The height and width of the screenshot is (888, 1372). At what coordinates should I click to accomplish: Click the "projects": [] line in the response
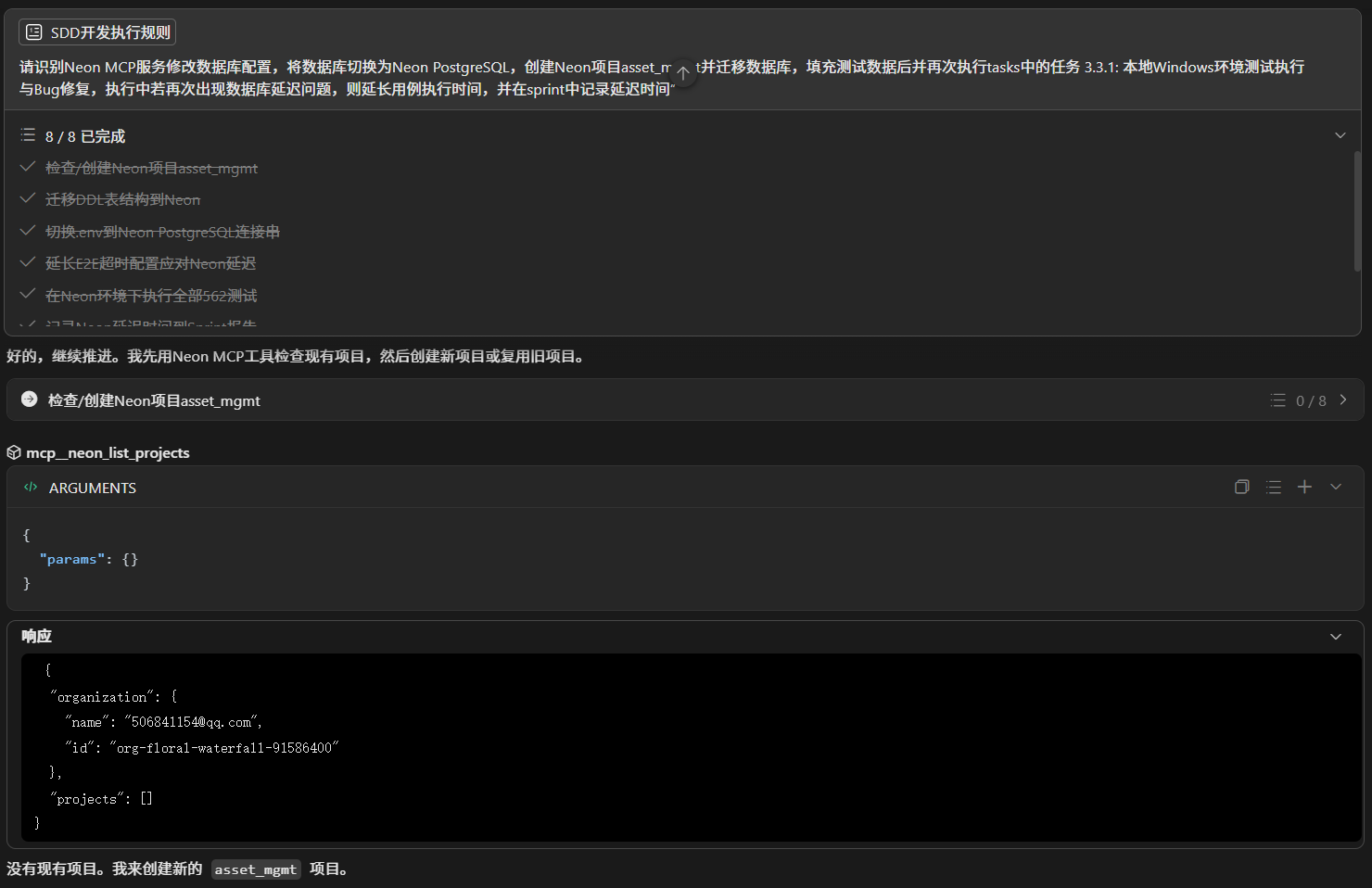pyautogui.click(x=101, y=798)
